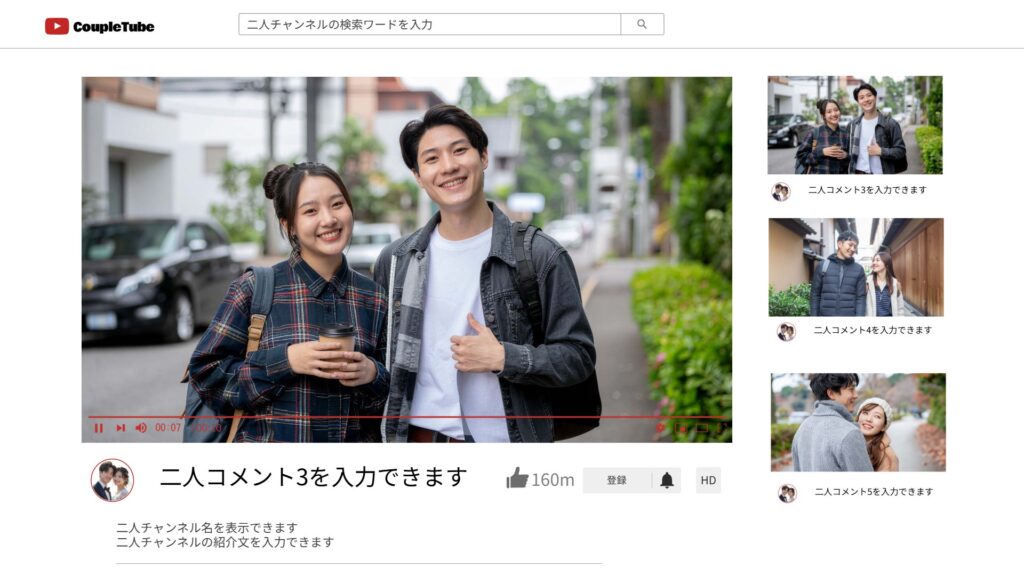Mute the video volume speaker icon
Image resolution: width=1024 pixels, height=576 pixels.
click(141, 428)
